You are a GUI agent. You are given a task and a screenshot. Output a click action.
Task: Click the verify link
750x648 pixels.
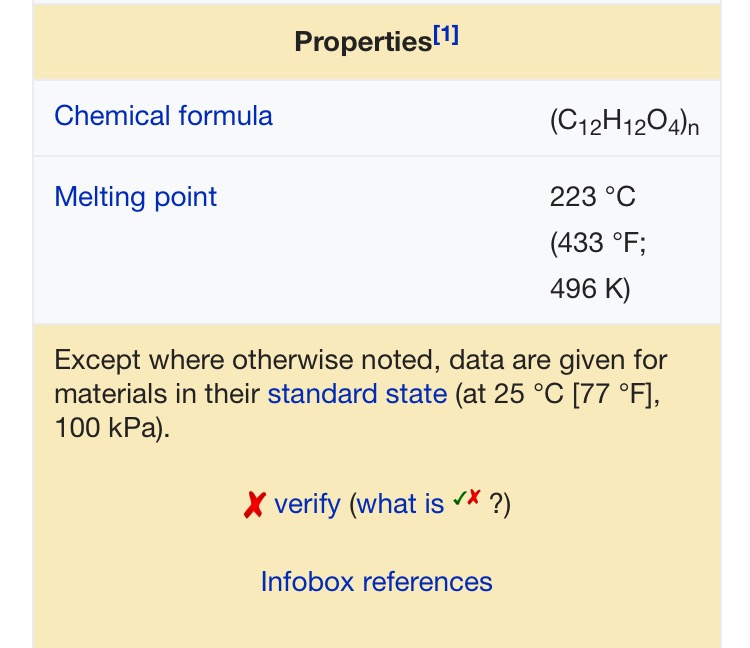click(308, 505)
